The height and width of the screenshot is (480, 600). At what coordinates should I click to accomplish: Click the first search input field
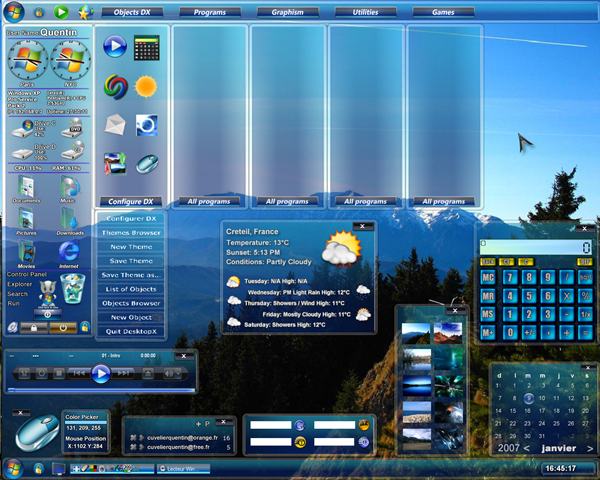[271, 425]
